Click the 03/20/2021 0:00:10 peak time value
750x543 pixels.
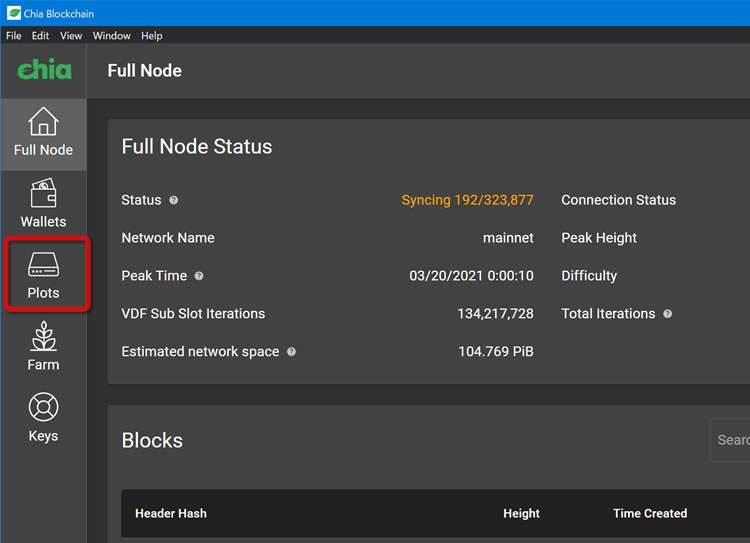(x=471, y=276)
